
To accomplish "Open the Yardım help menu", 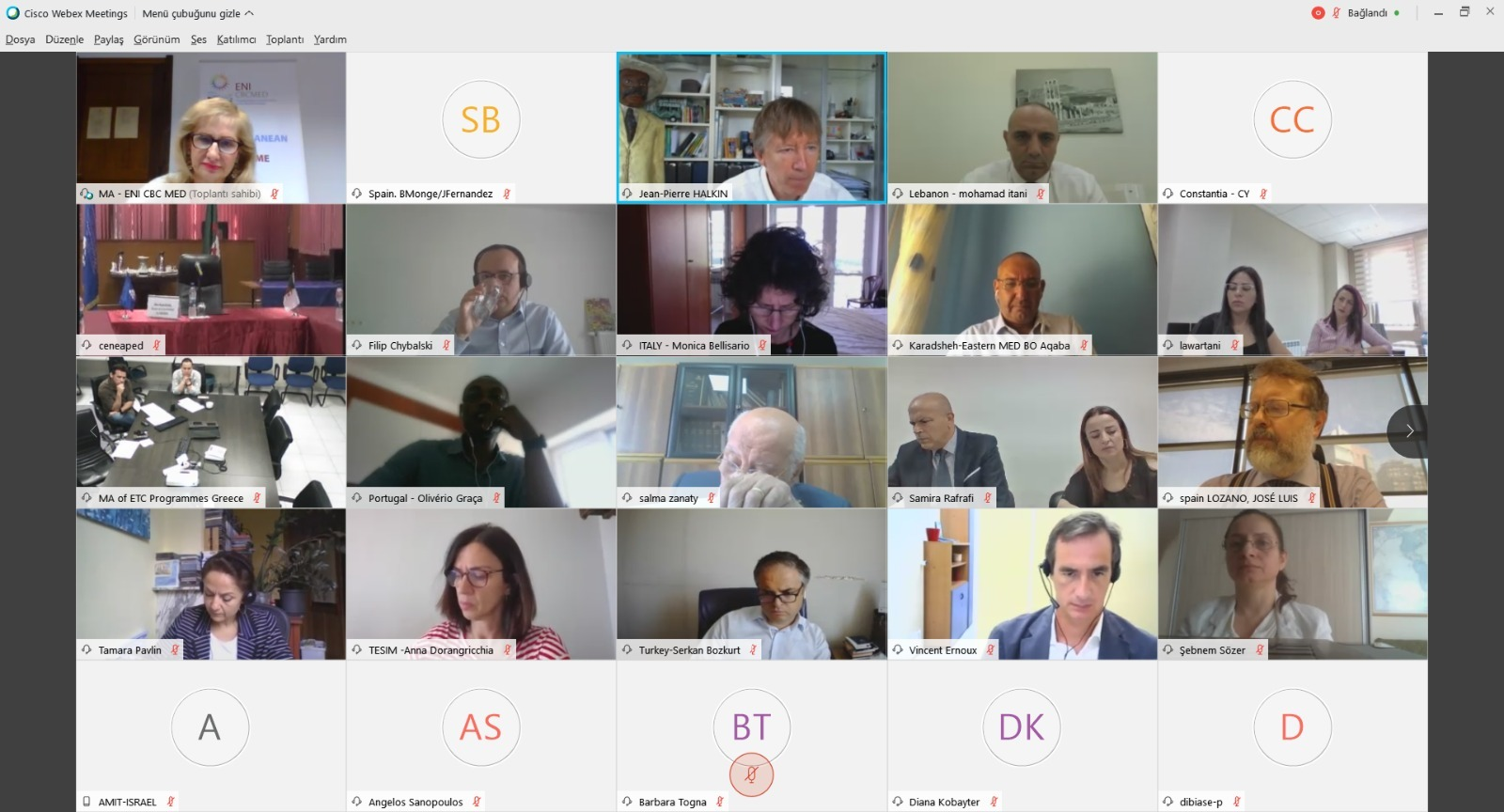I will [x=330, y=39].
